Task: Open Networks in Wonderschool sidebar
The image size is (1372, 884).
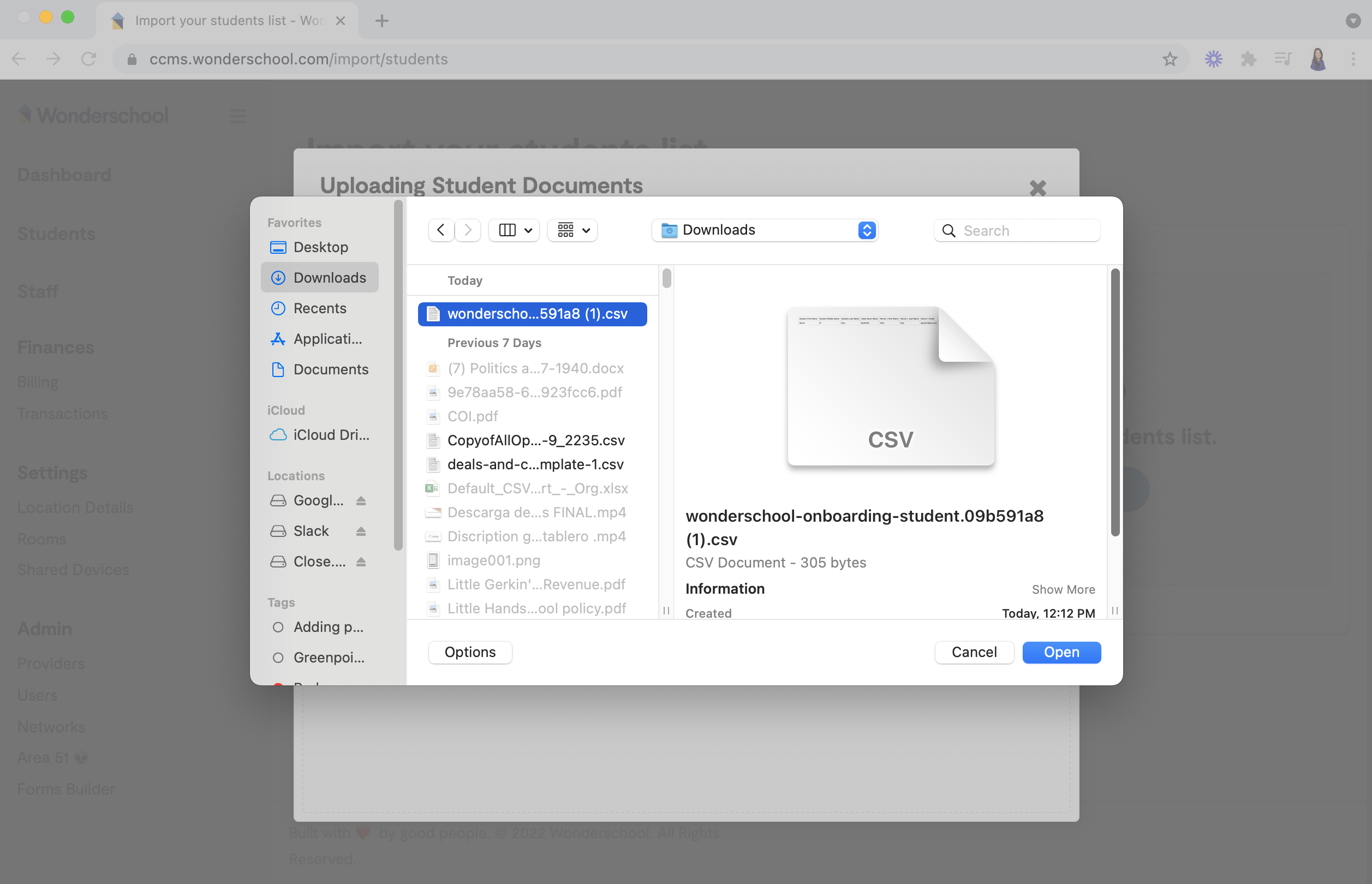Action: (x=51, y=727)
